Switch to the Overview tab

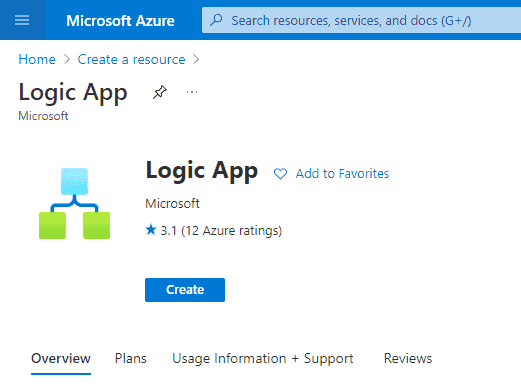coord(61,359)
